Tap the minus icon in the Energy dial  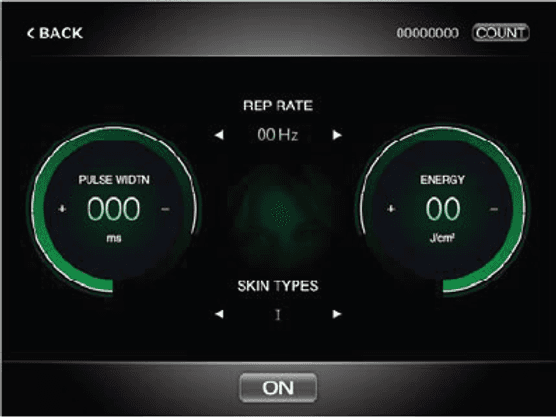(x=494, y=209)
